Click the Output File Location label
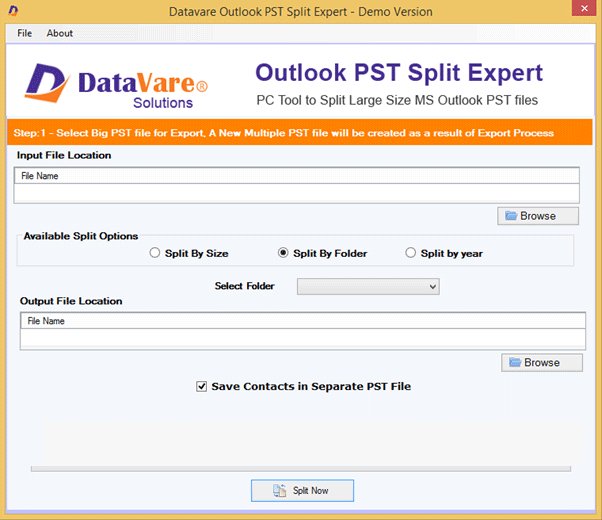This screenshot has width=602, height=520. (71, 301)
